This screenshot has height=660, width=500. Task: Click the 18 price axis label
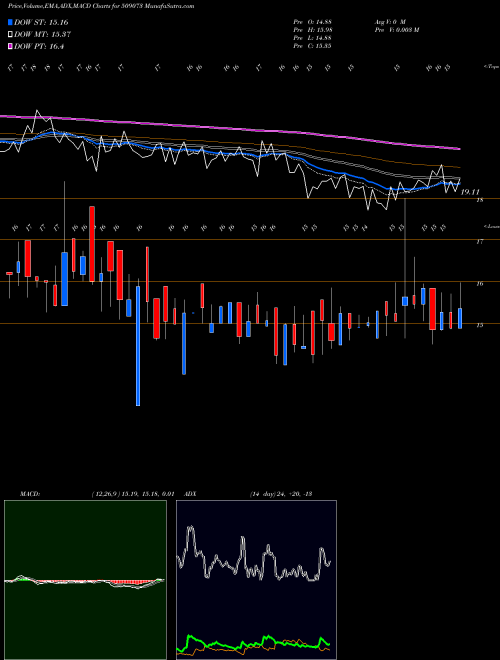480,200
